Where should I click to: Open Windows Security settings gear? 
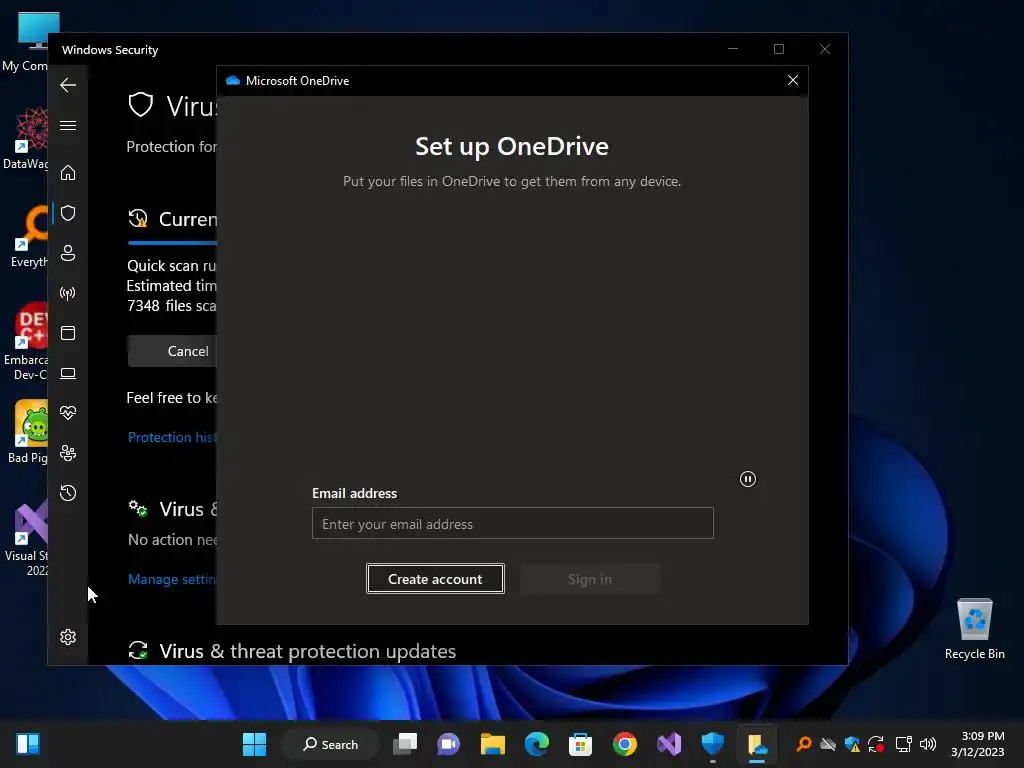(68, 637)
